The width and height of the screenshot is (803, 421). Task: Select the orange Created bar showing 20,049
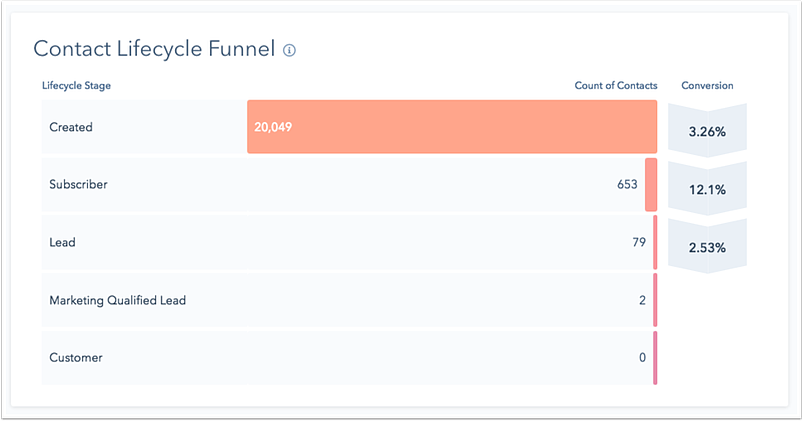tap(452, 127)
